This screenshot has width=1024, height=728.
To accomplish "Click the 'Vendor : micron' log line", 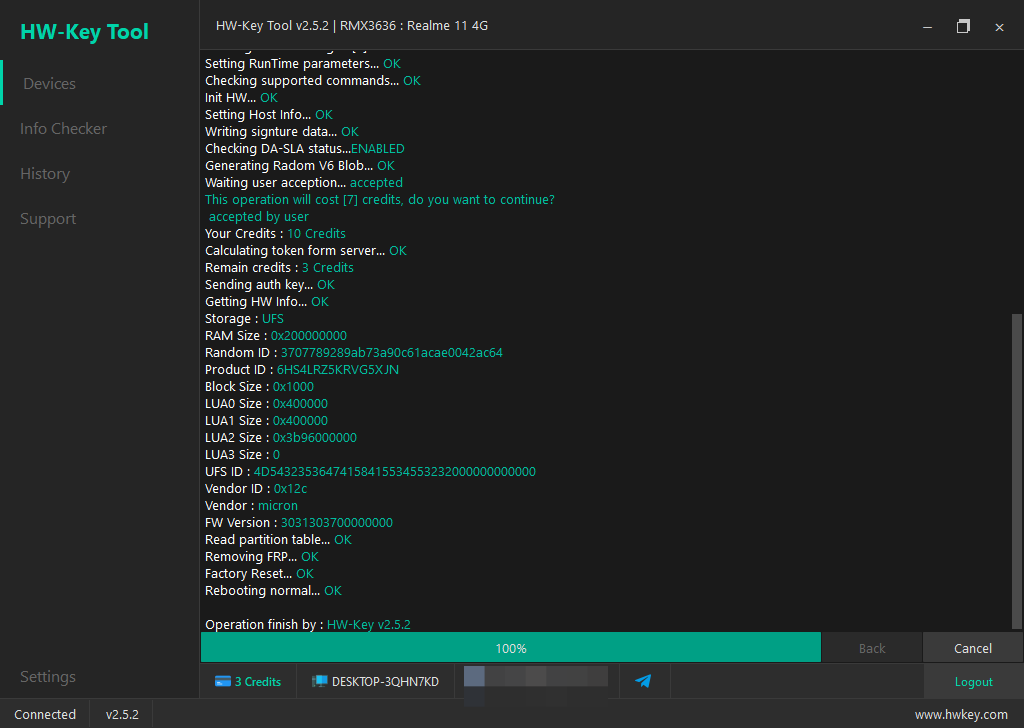I will tap(251, 505).
